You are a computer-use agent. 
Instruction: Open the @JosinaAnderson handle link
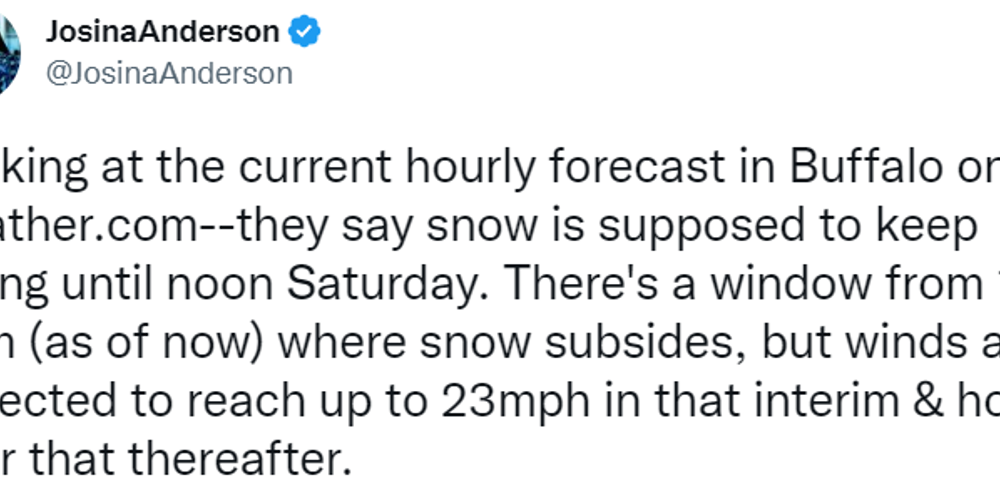point(169,73)
